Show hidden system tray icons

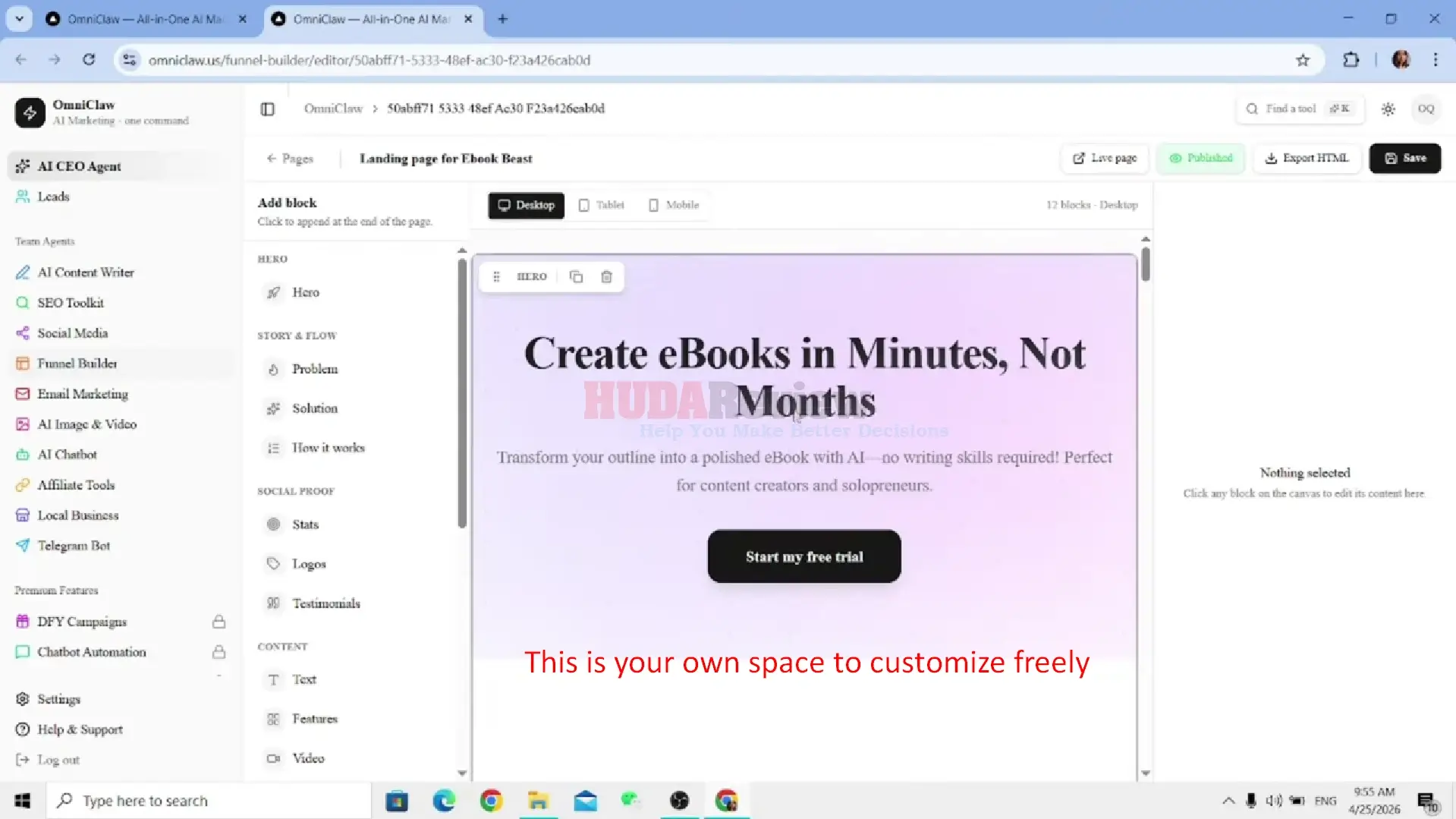coord(1228,801)
